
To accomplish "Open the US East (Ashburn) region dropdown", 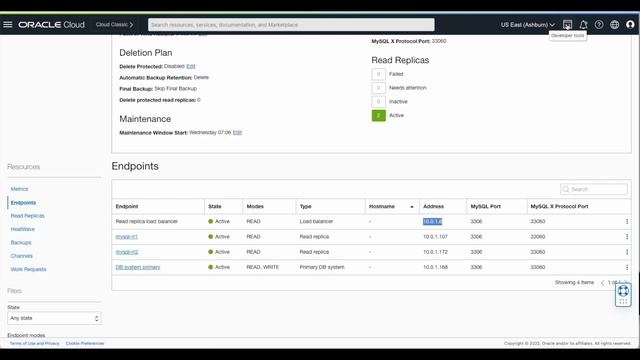I will click(x=527, y=24).
